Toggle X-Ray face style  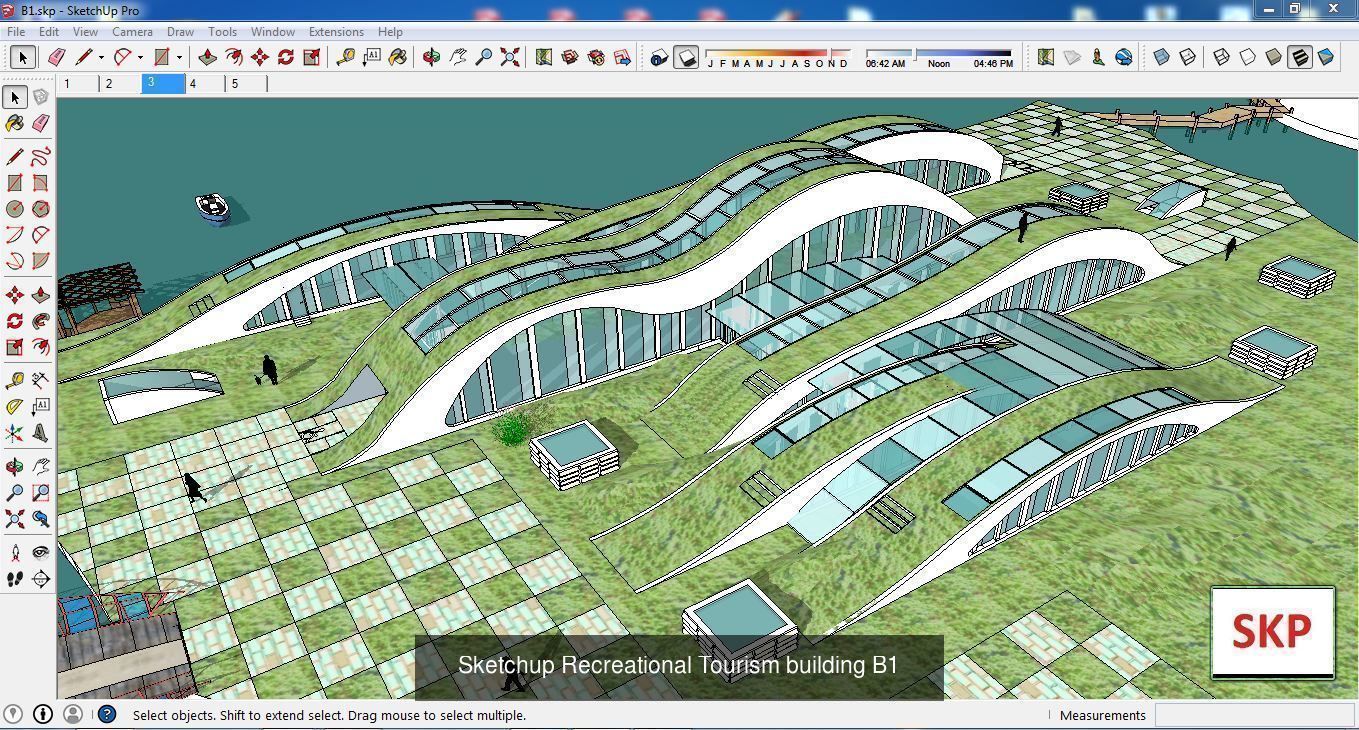[x=1161, y=57]
